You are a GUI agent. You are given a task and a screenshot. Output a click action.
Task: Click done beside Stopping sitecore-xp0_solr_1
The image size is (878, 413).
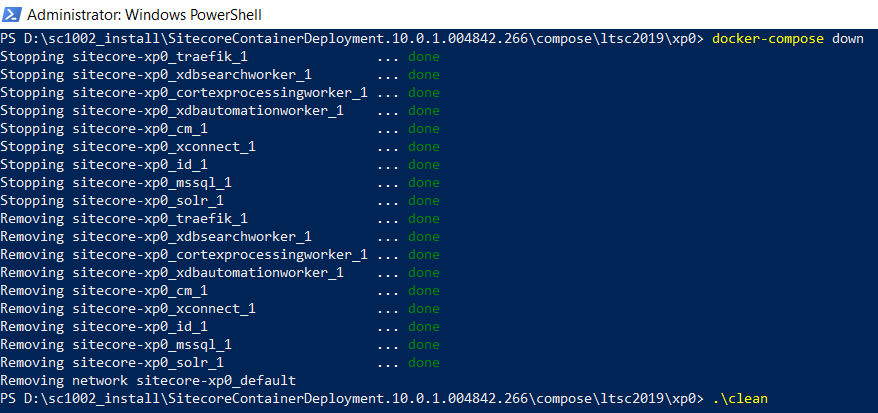(423, 201)
